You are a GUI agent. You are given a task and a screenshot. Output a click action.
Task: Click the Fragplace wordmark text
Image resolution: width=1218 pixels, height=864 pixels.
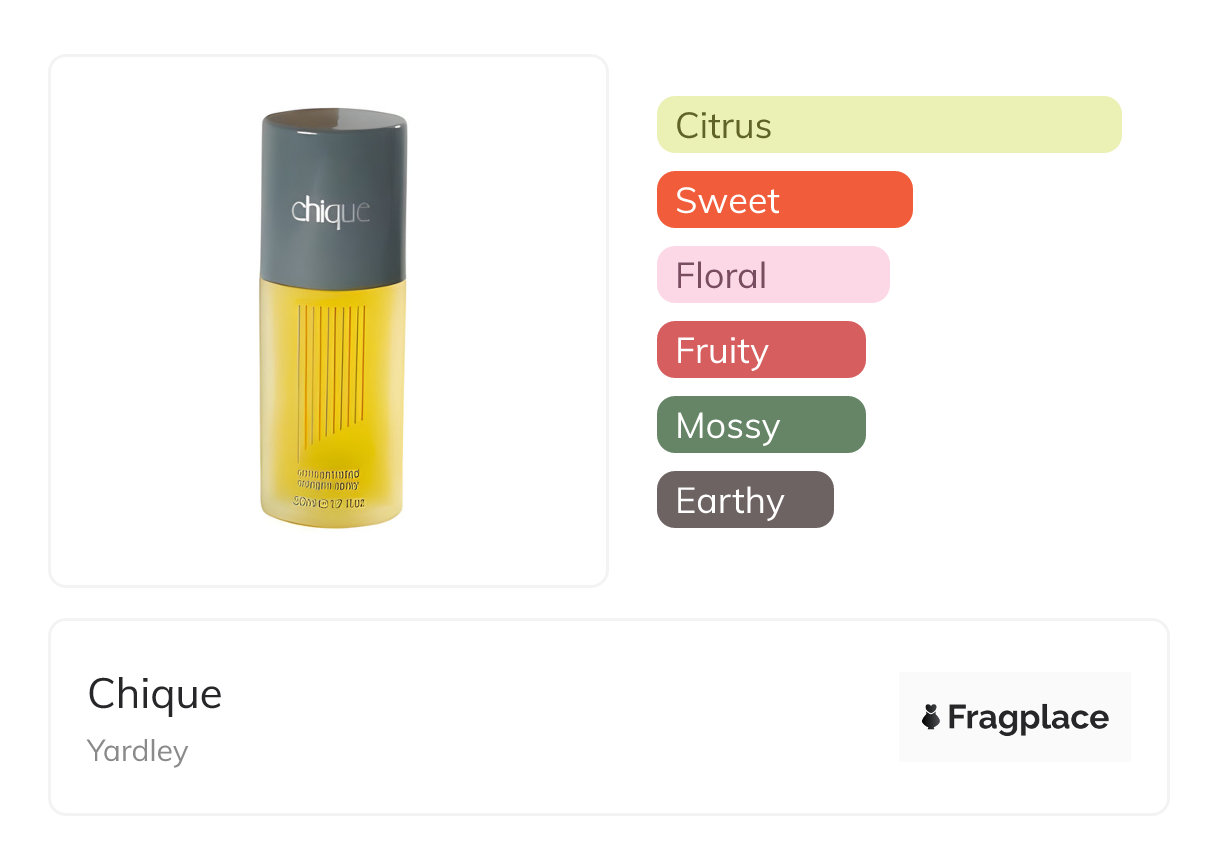tap(1028, 717)
